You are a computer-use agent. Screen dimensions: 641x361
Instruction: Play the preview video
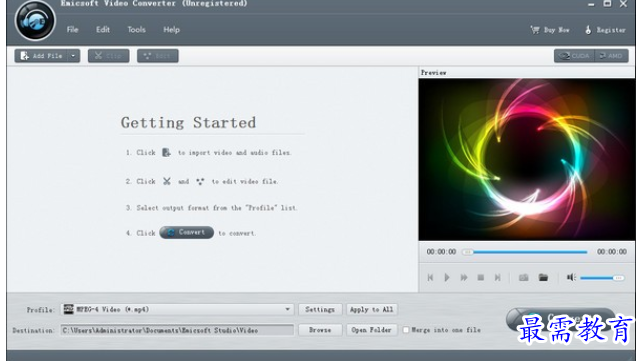click(x=447, y=278)
